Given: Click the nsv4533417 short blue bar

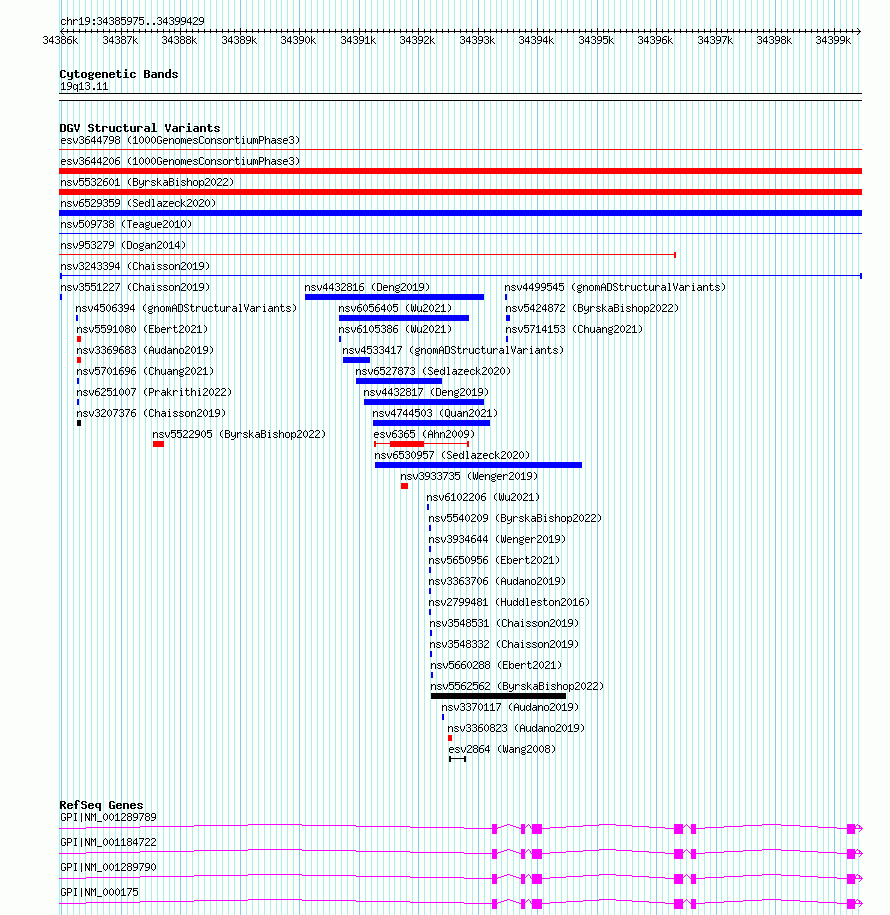Looking at the screenshot, I should (357, 360).
